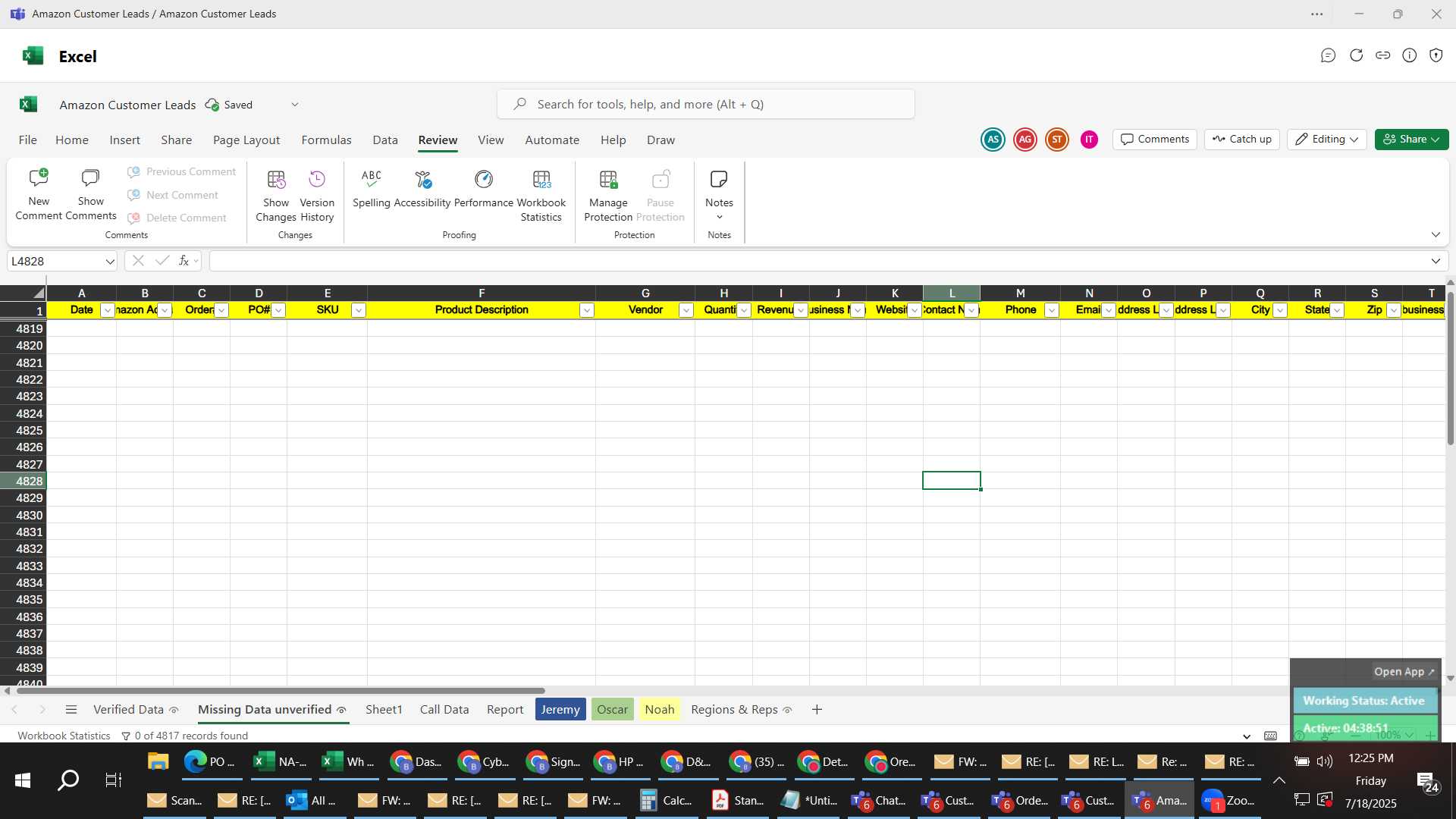Open Editing mode dropdown

[x=1327, y=140]
